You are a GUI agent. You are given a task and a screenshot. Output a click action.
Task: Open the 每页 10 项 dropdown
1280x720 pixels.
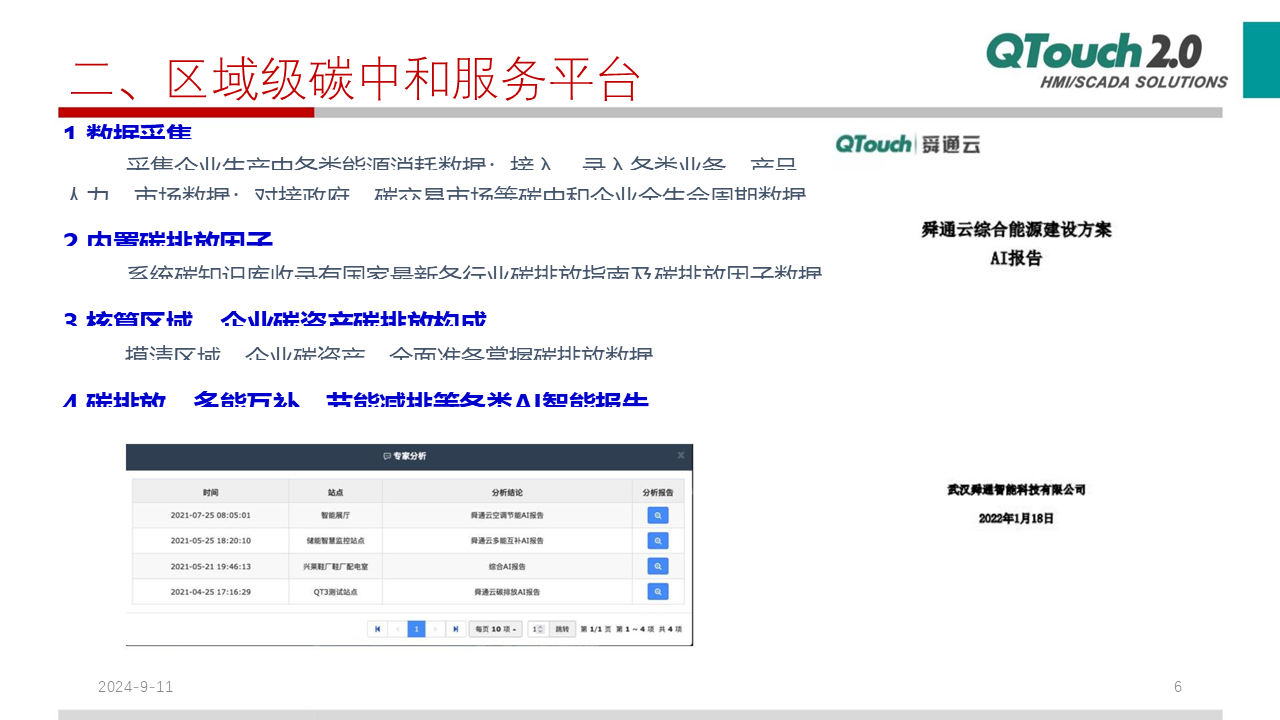[496, 629]
